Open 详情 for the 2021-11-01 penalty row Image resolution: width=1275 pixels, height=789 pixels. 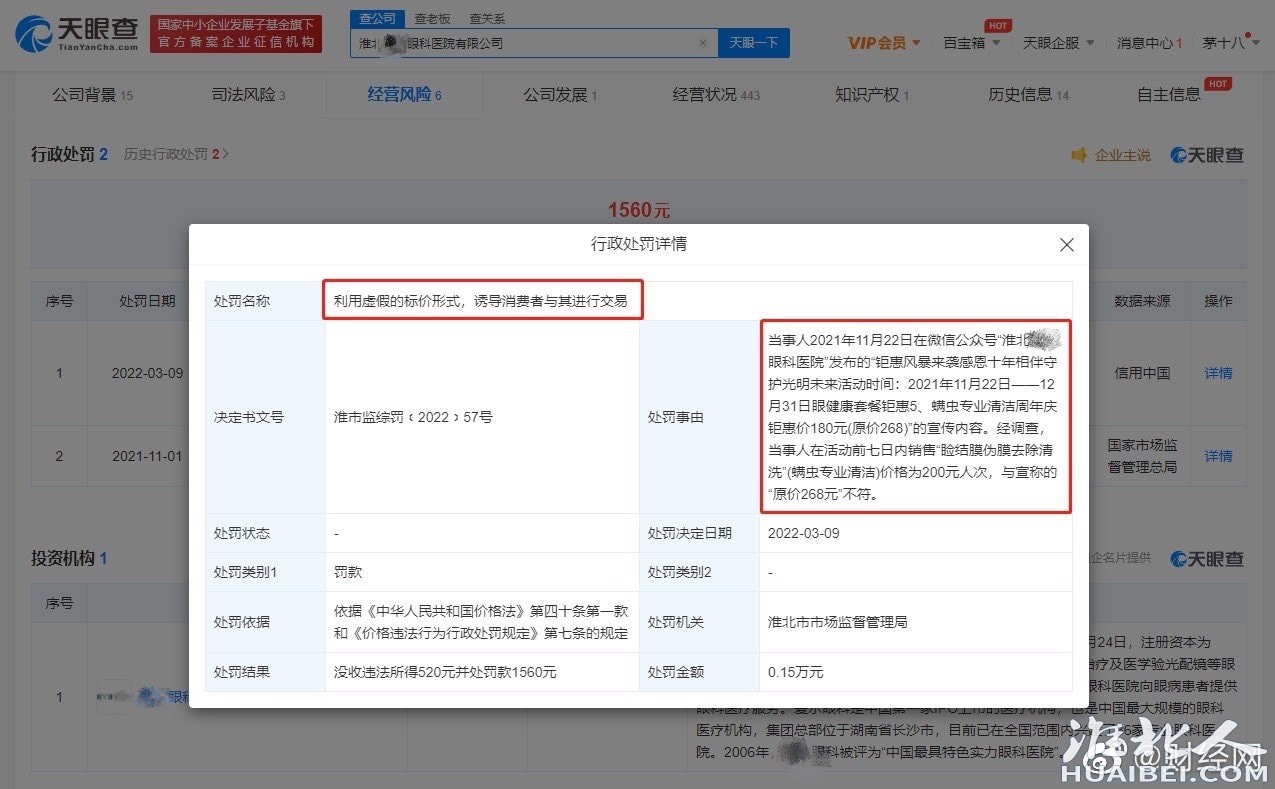coord(1218,456)
